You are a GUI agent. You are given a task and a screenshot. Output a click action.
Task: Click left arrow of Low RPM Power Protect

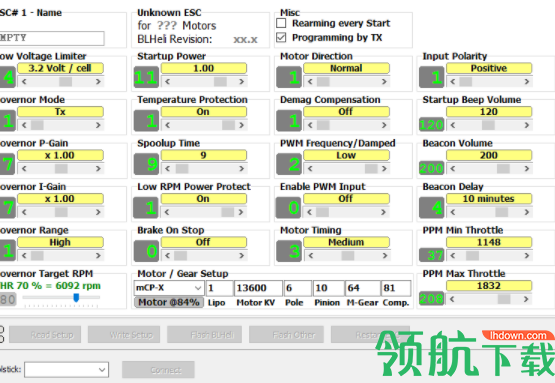point(167,212)
